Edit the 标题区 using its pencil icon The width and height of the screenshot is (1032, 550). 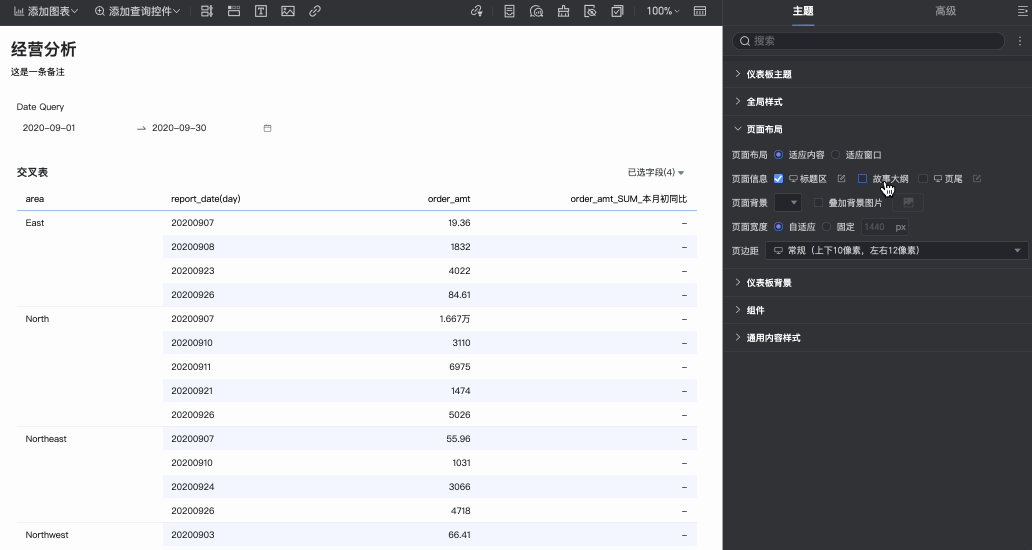tap(841, 178)
